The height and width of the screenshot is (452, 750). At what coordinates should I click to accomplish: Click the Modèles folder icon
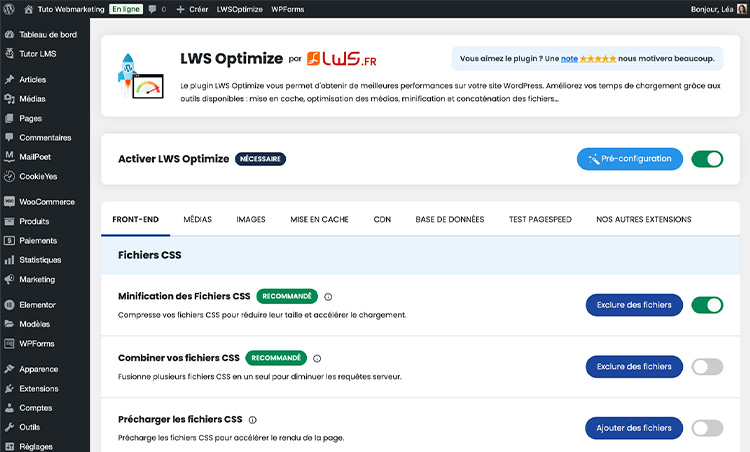click(10, 324)
